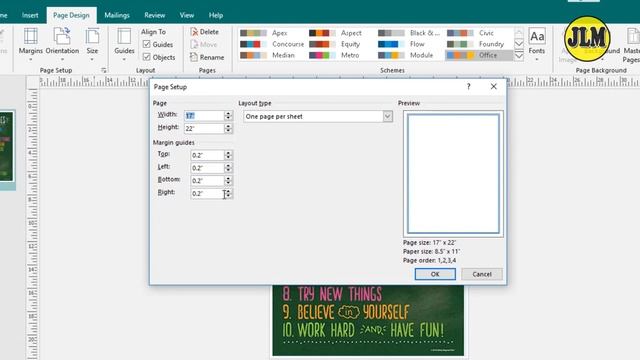Open the Fonts scheme button
640x360 pixels.
[x=536, y=44]
